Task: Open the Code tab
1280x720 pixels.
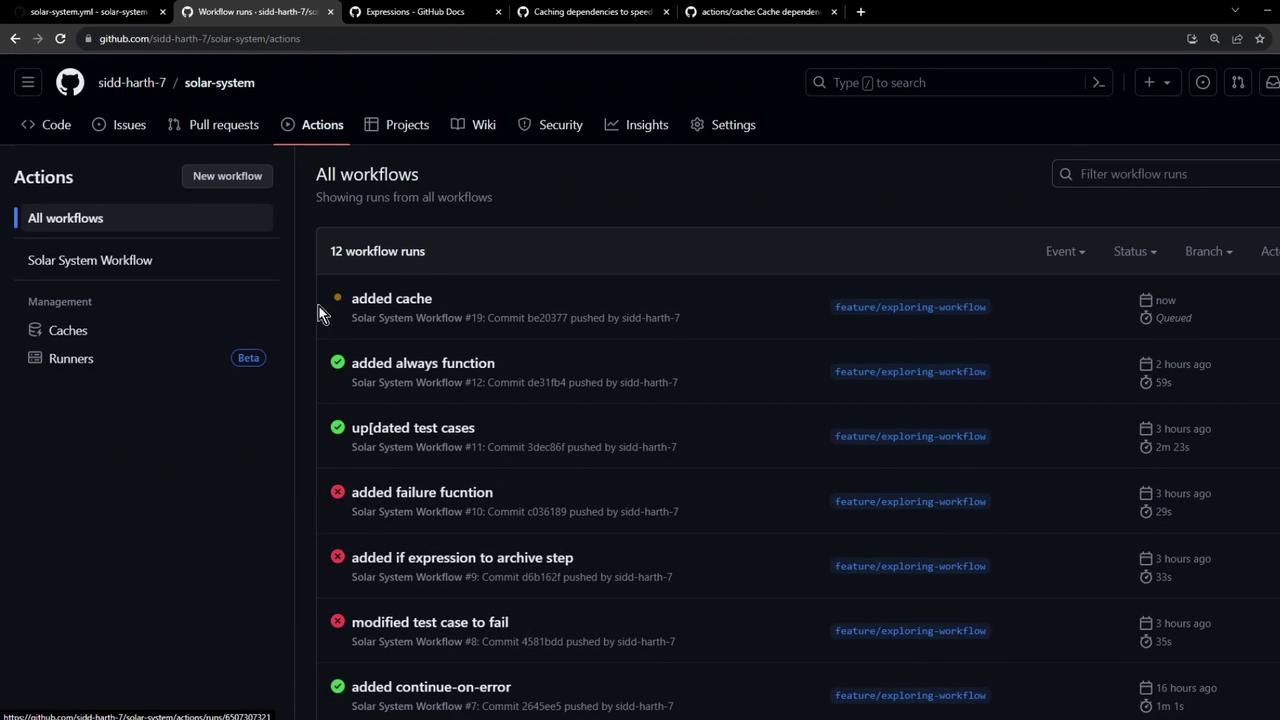Action: 46,125
